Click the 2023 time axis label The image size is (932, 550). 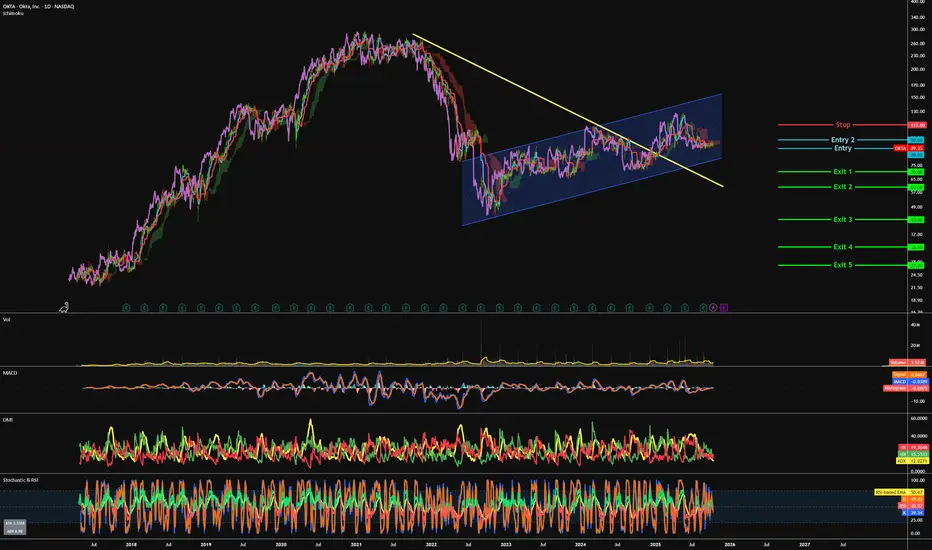pos(505,544)
